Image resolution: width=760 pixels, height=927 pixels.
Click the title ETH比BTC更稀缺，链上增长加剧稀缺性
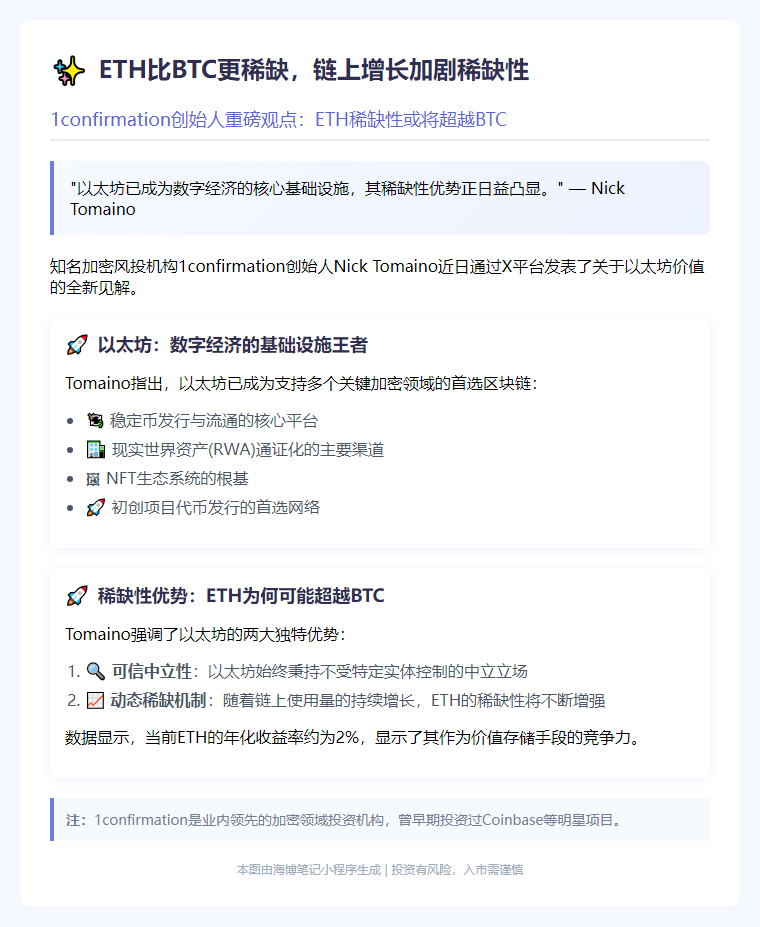(x=314, y=70)
